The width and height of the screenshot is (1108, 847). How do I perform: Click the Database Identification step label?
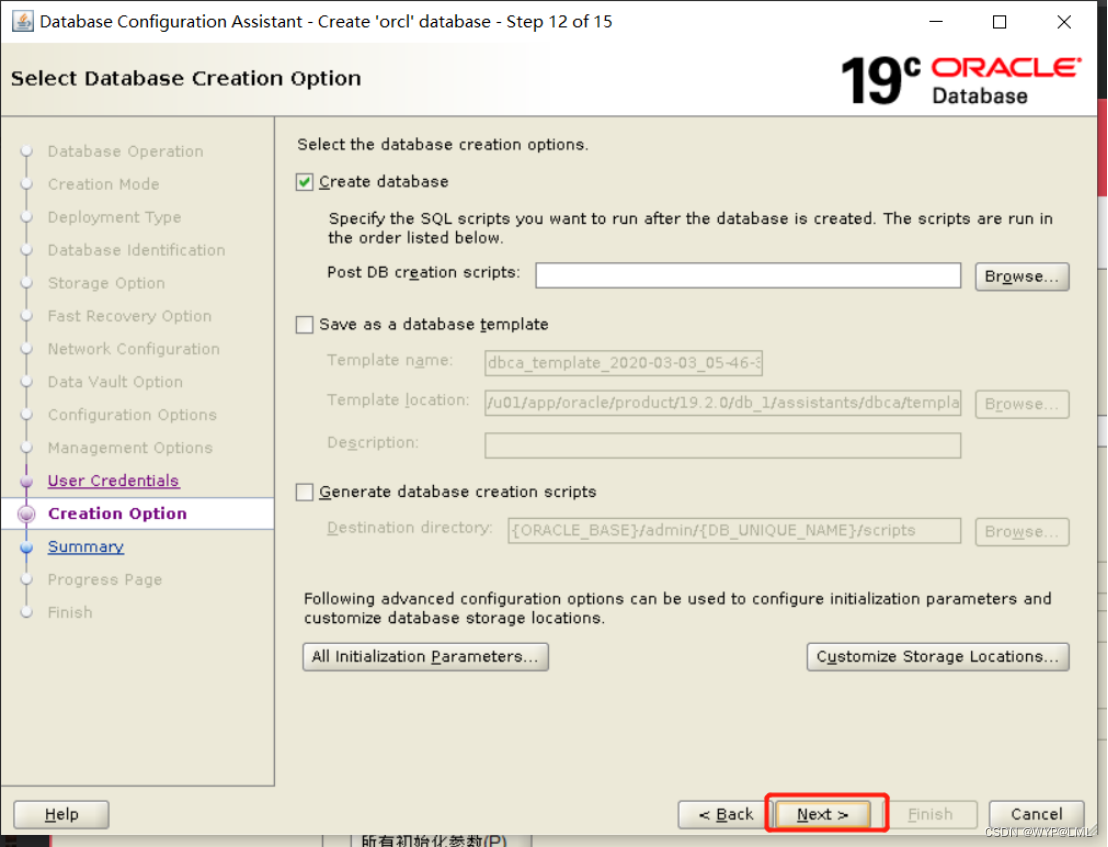(x=136, y=250)
